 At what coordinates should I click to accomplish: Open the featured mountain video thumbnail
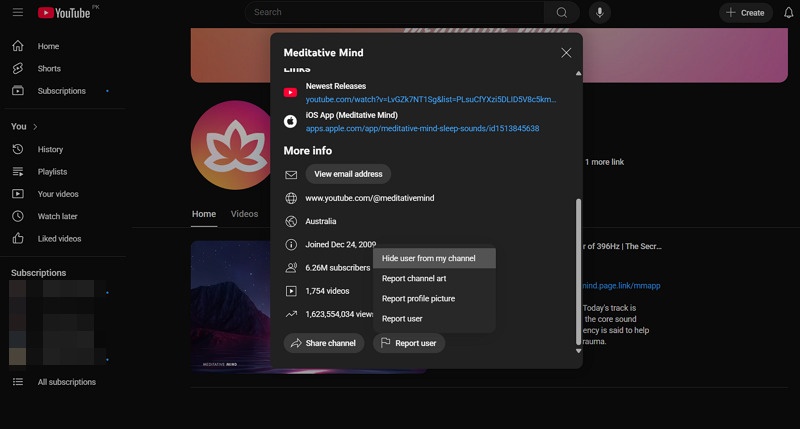(x=231, y=307)
